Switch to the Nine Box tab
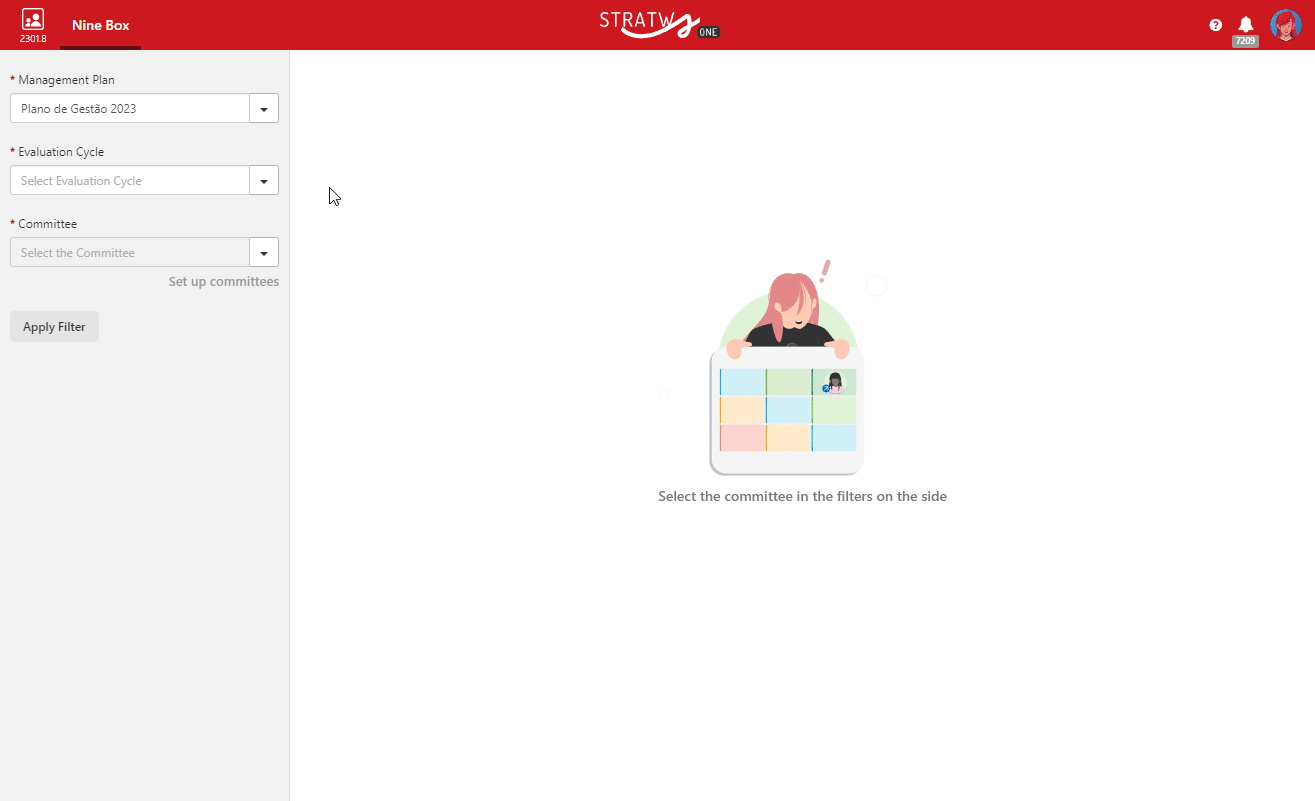The image size is (1315, 801). click(x=100, y=25)
